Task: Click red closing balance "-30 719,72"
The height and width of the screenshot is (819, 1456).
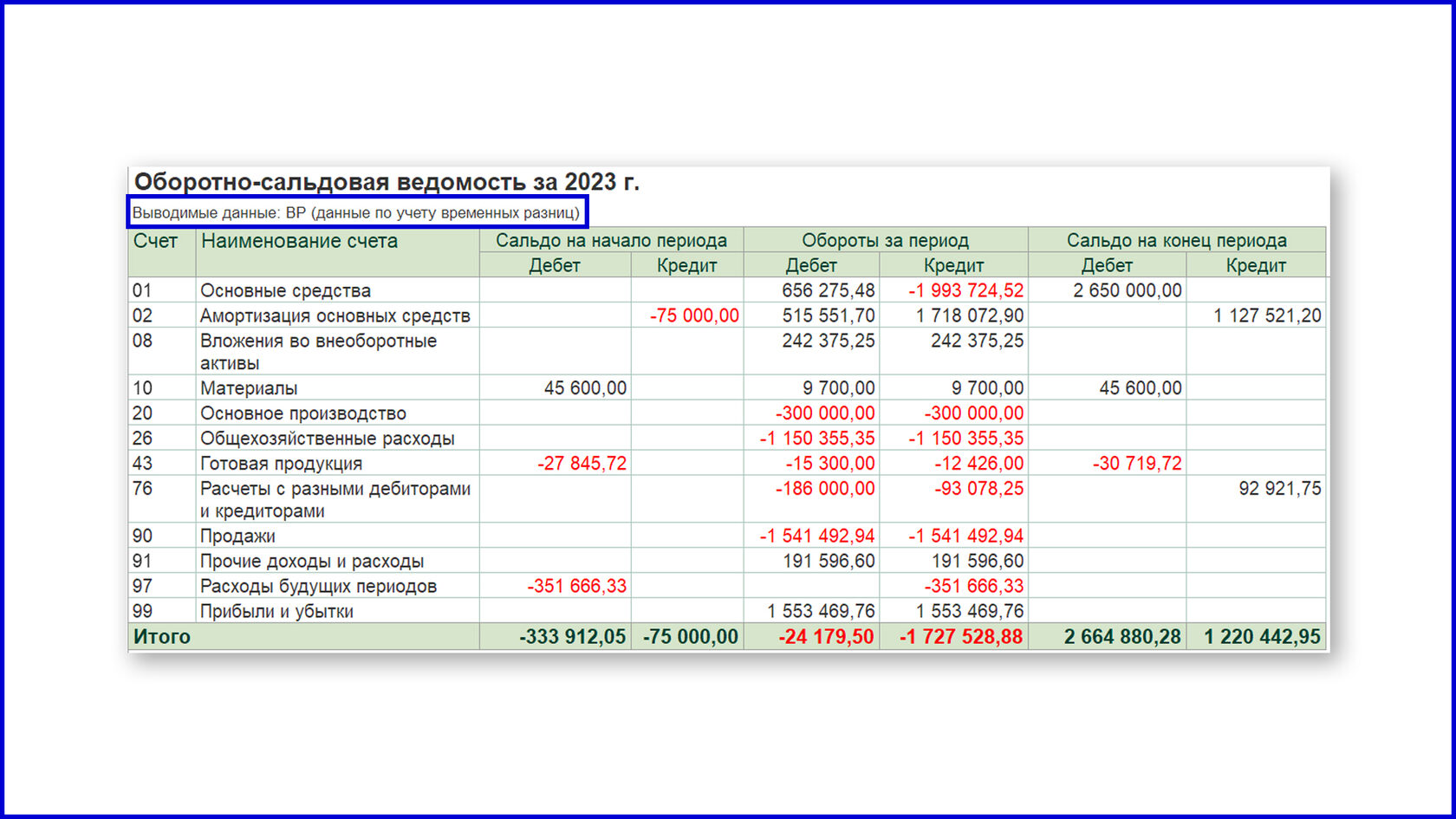Action: coord(1136,464)
